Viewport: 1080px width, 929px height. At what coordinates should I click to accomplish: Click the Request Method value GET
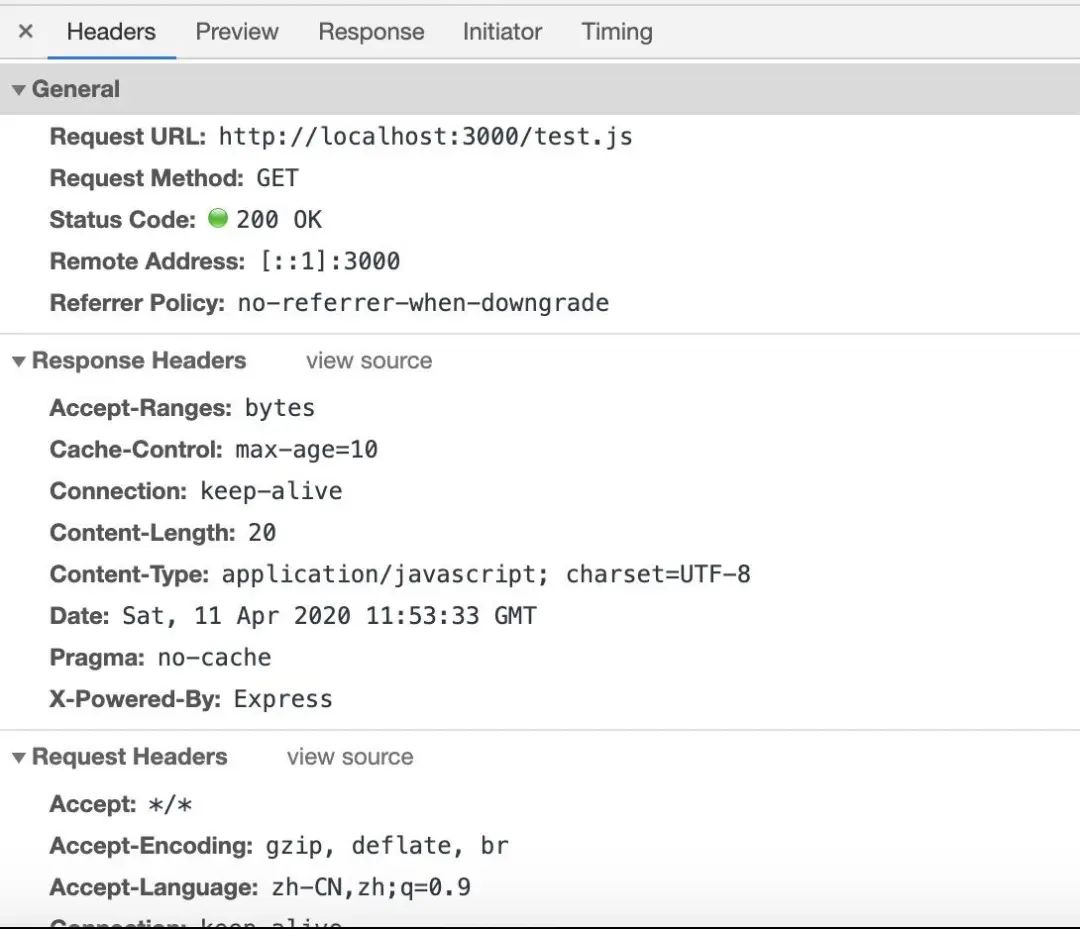278,178
